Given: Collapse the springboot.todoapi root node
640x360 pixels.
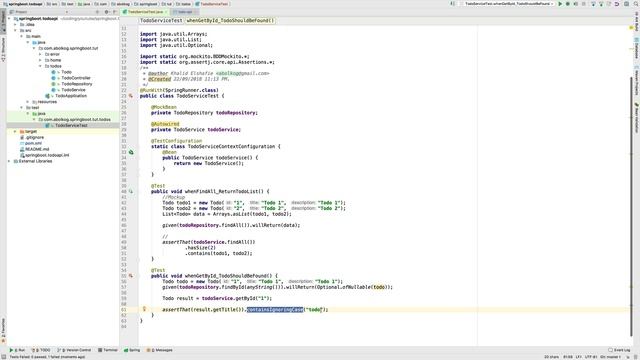Looking at the screenshot, I should point(9,18).
